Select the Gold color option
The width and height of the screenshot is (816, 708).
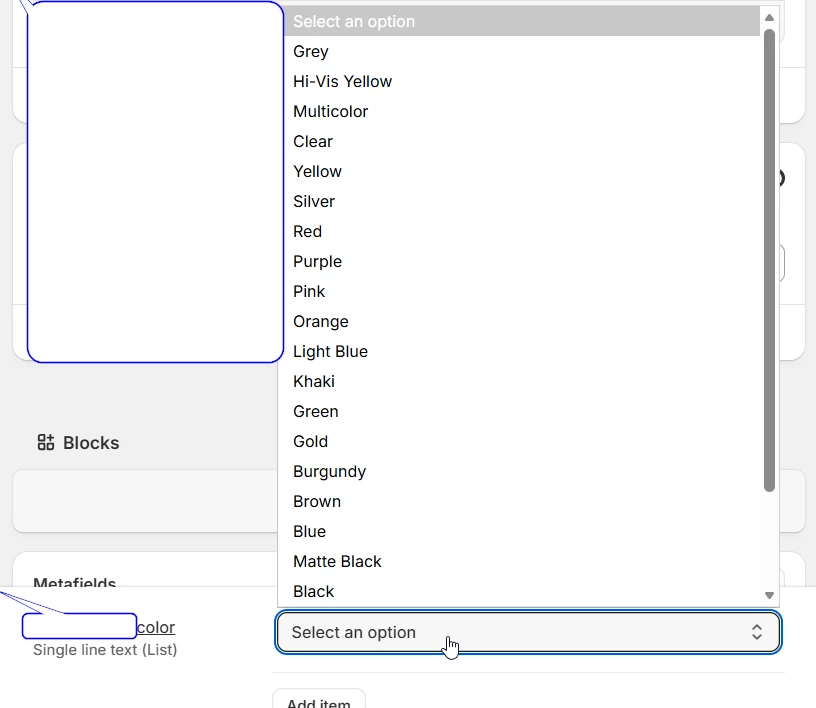click(x=311, y=441)
